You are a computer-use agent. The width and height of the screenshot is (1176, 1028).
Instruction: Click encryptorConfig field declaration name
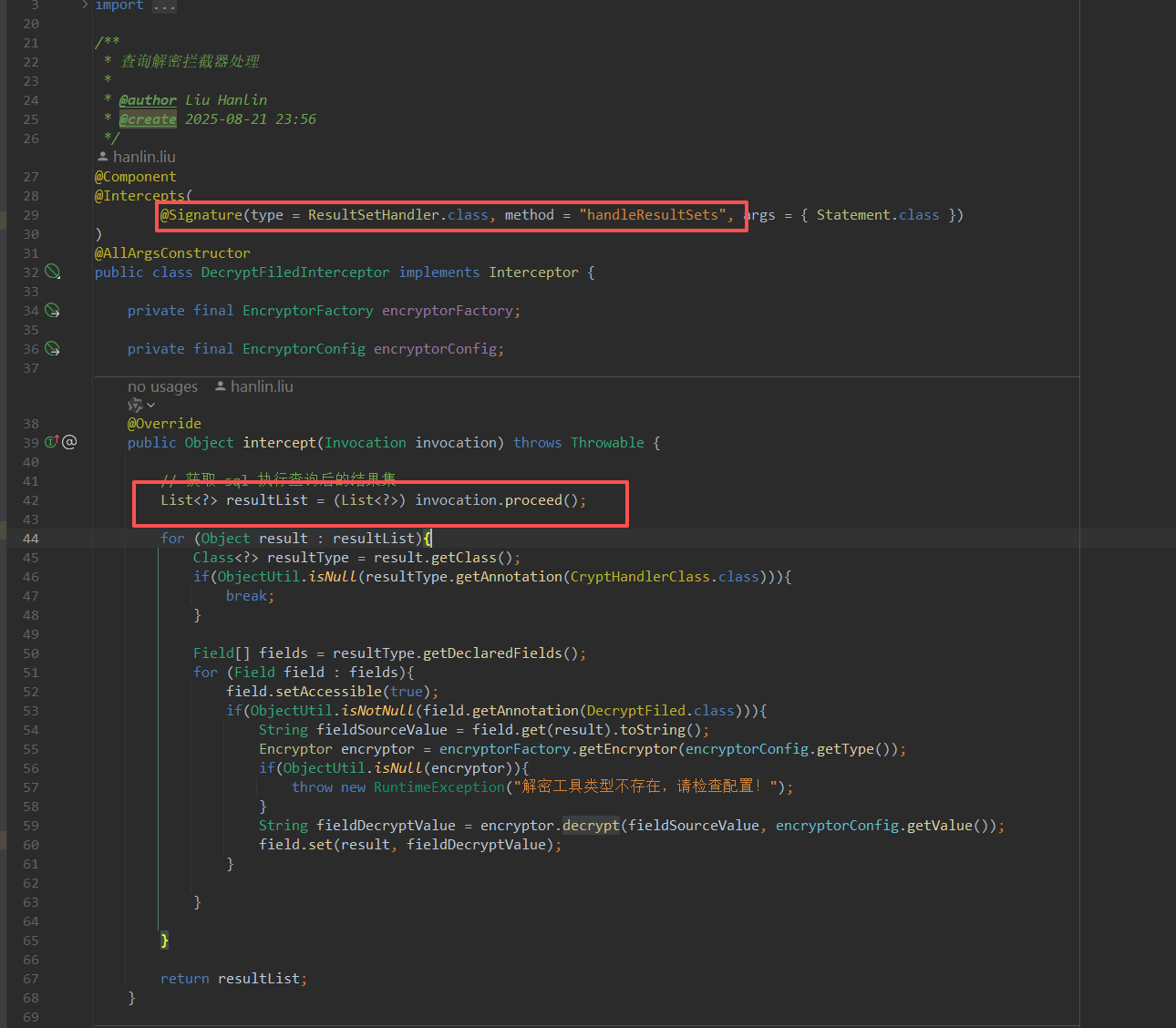coord(435,349)
